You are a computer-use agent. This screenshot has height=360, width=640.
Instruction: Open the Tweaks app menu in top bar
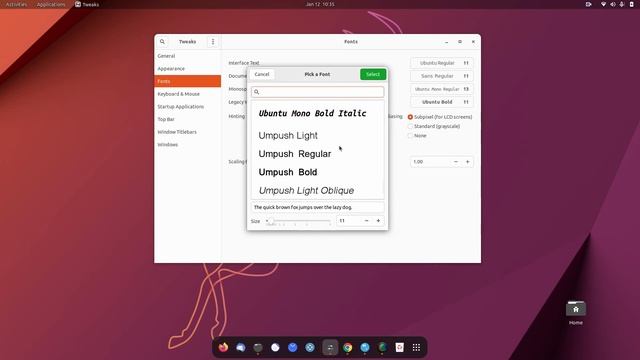(x=87, y=4)
